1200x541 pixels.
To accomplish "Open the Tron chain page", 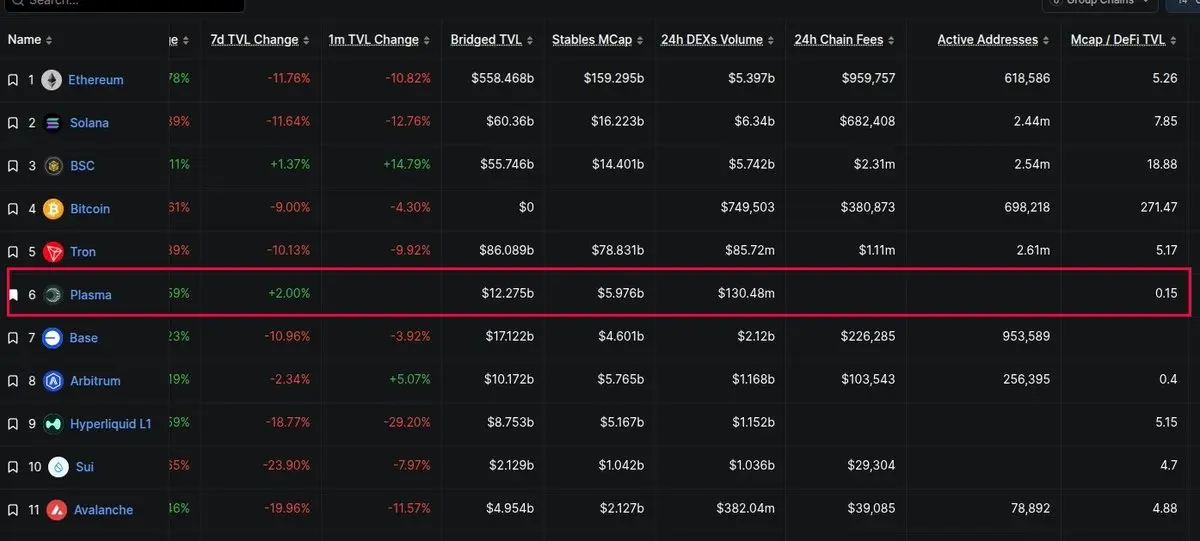I will [x=83, y=252].
